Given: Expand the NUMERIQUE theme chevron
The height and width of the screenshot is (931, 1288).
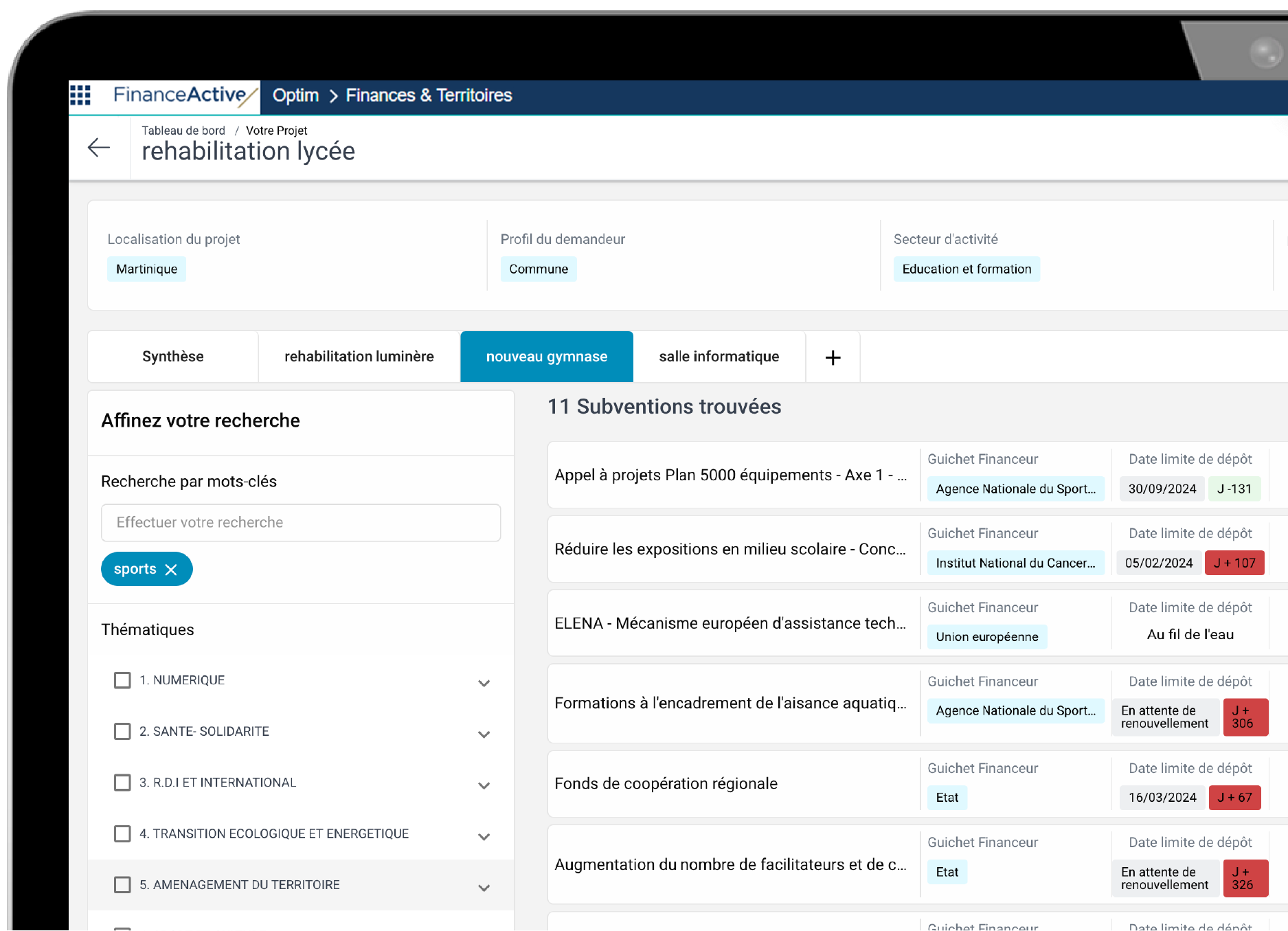Looking at the screenshot, I should (x=484, y=683).
